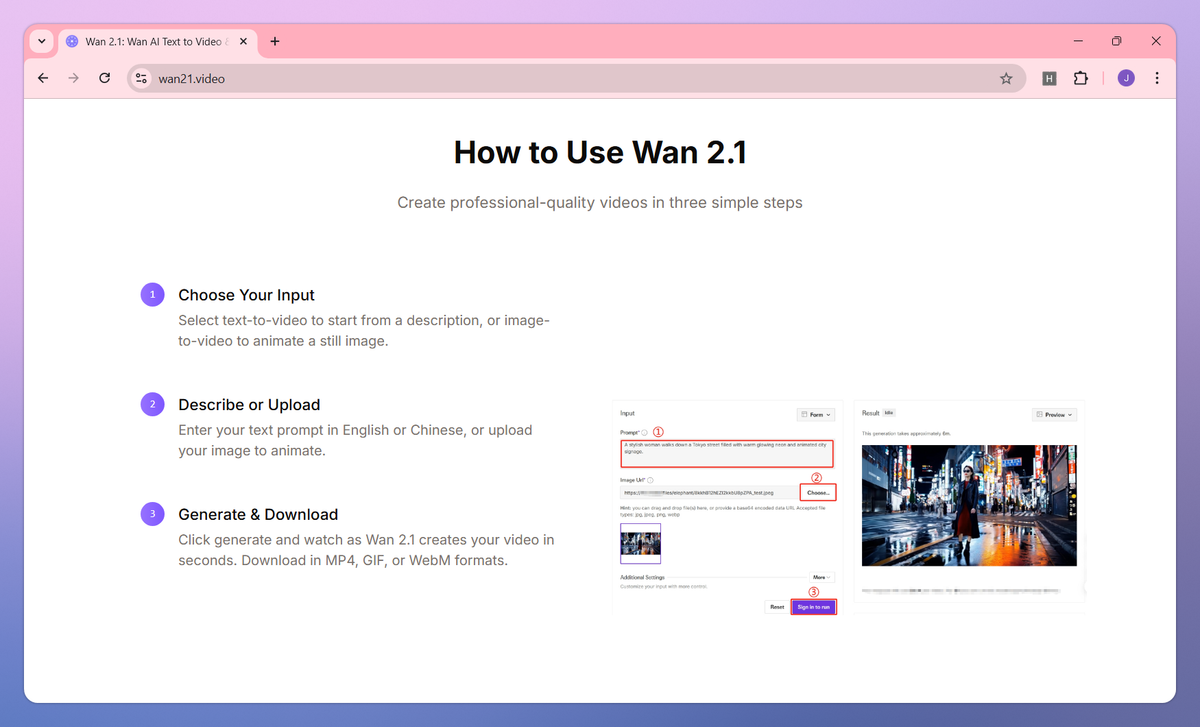Click the Prompt text box
This screenshot has width=1200, height=727.
click(727, 454)
